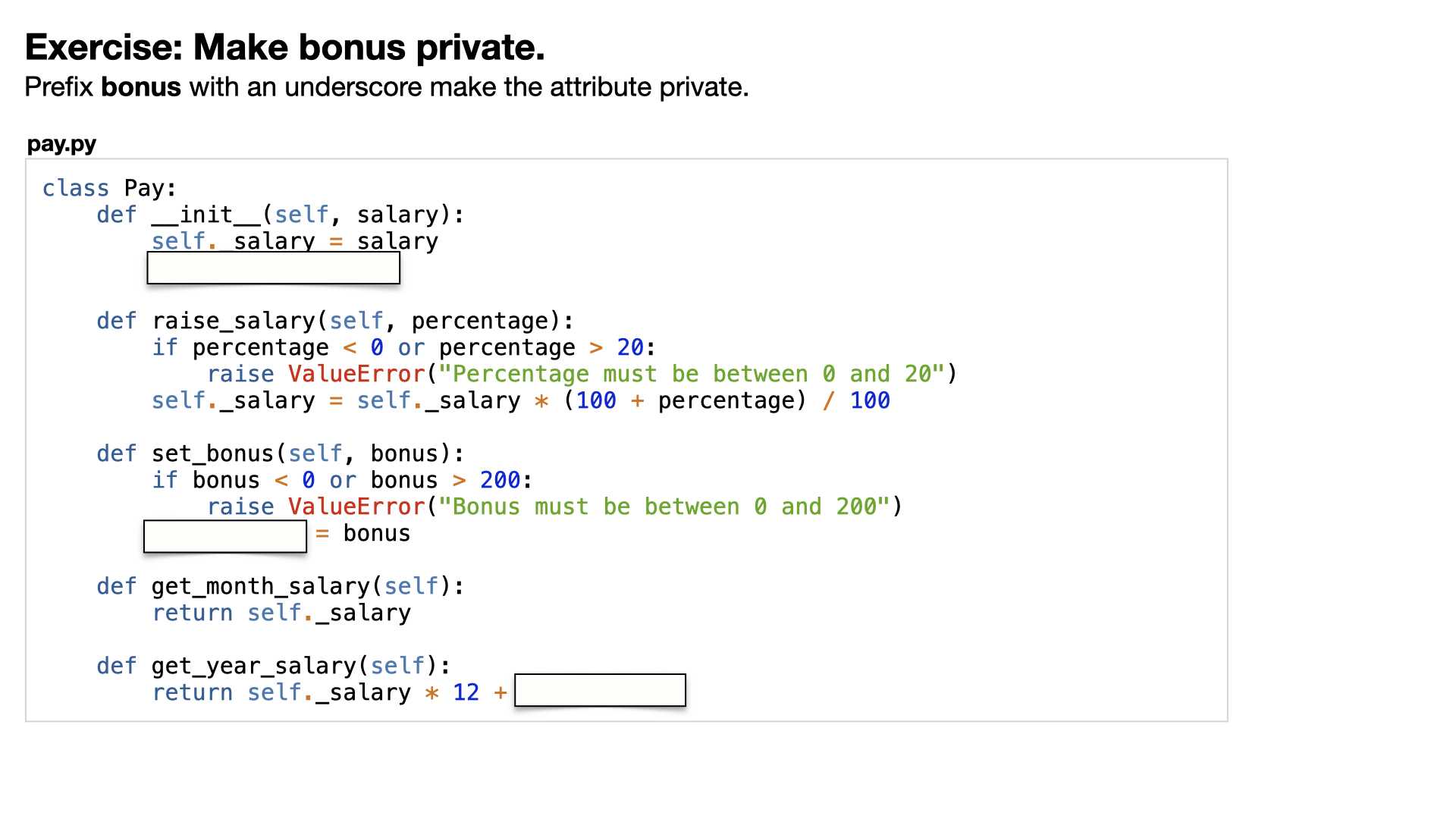Click the set_bonus method name
This screenshot has height=819, width=1456.
click(212, 453)
